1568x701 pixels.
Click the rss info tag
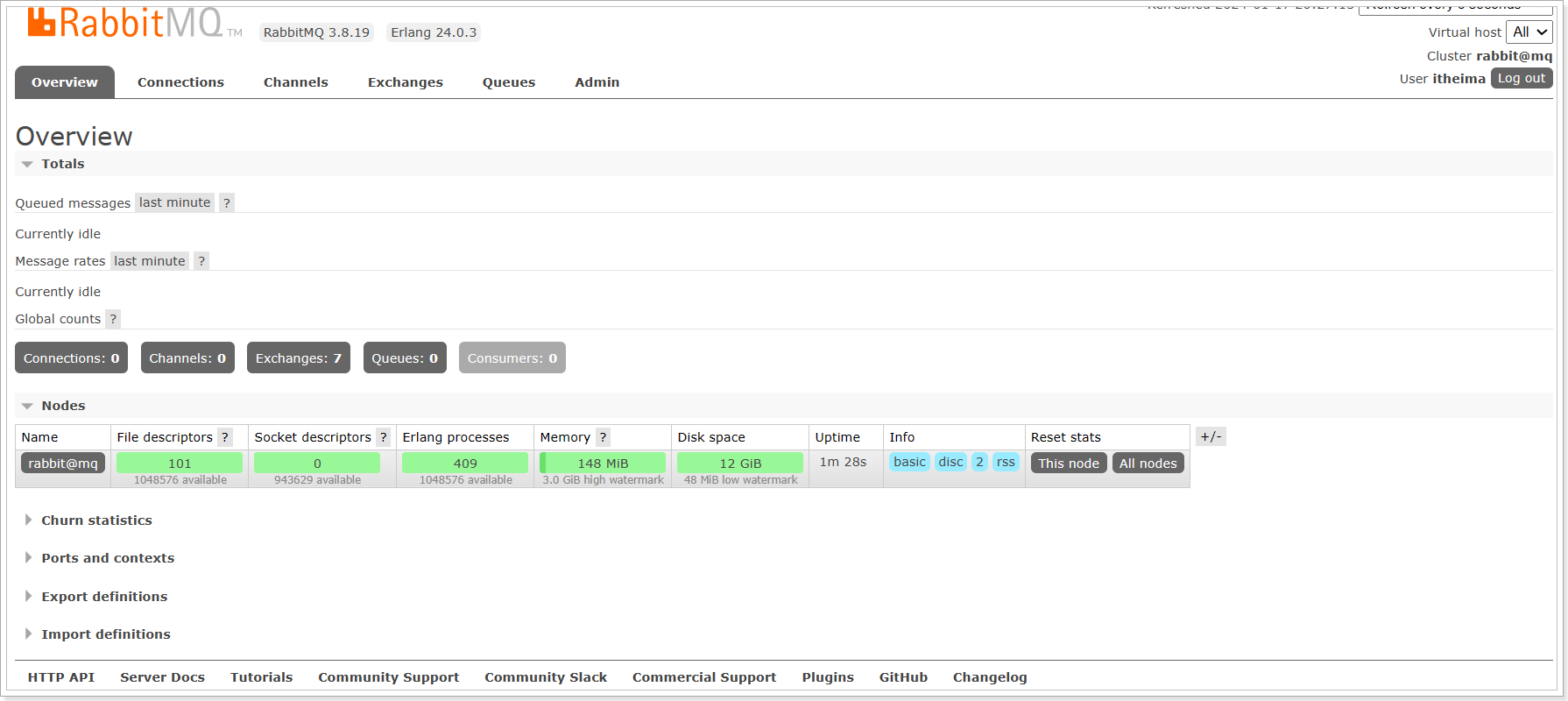[x=1006, y=462]
